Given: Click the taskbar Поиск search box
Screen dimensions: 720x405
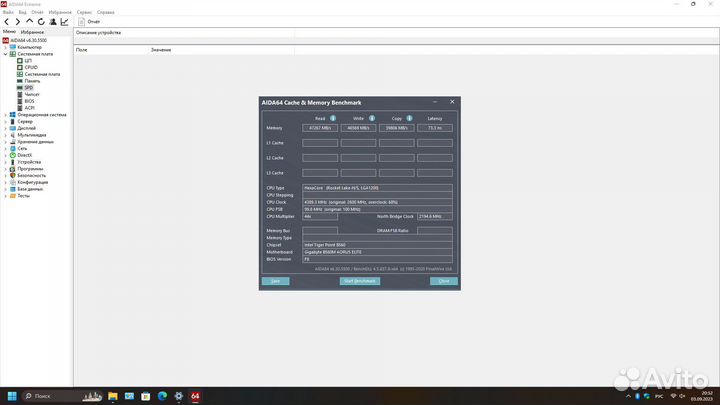Looking at the screenshot, I should click(x=62, y=396).
